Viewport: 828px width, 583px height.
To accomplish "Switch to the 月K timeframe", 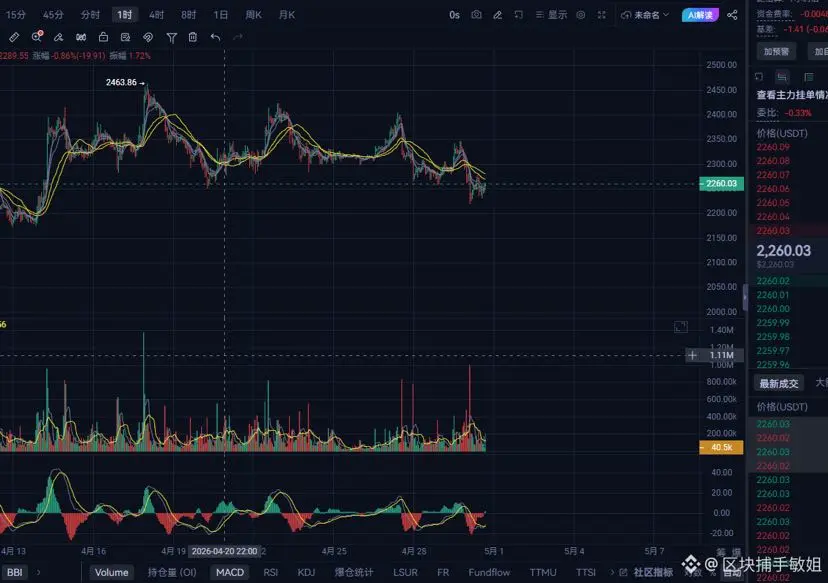I will tap(287, 15).
